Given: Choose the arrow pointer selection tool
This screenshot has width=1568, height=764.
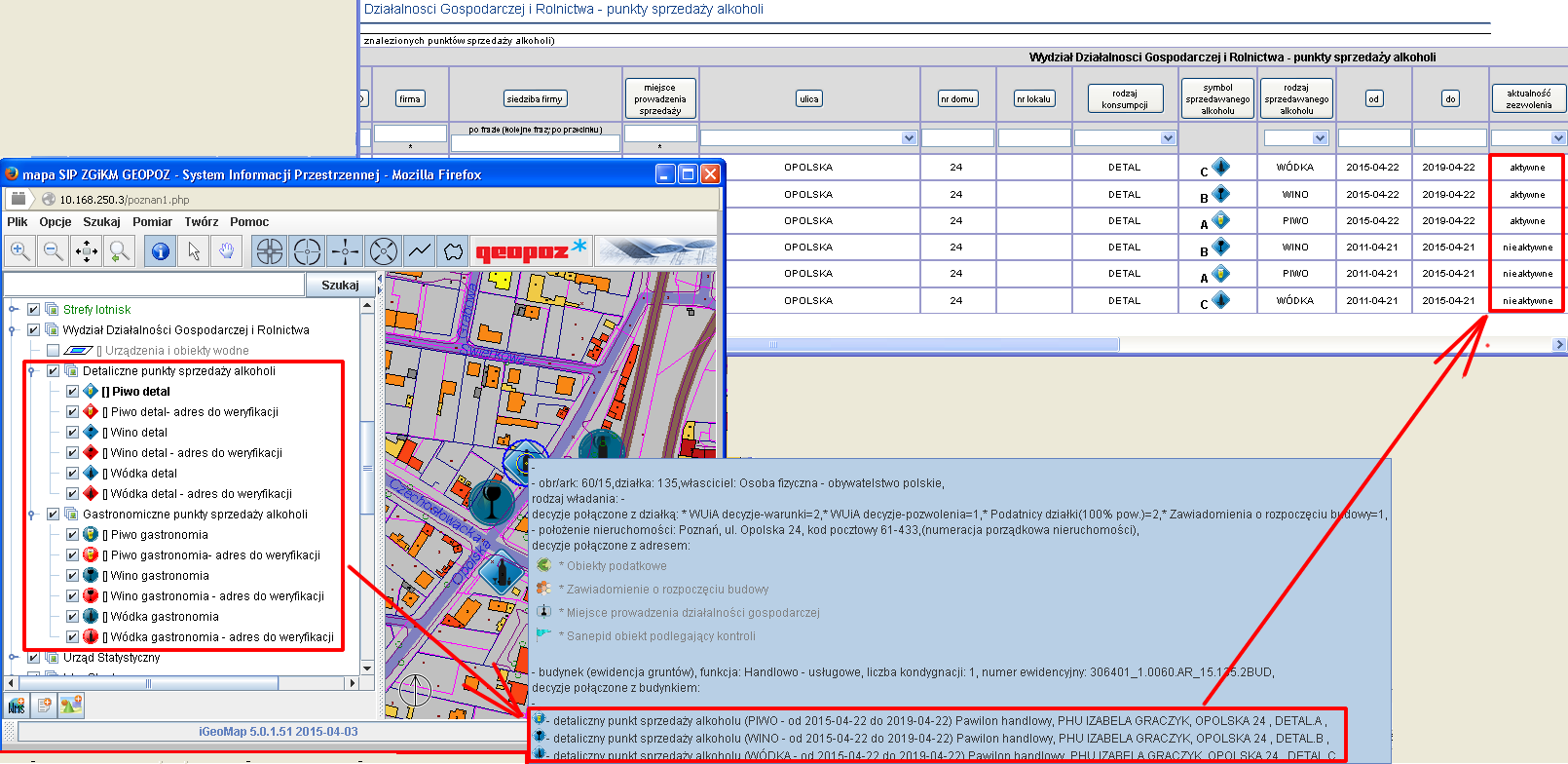Looking at the screenshot, I should [194, 251].
